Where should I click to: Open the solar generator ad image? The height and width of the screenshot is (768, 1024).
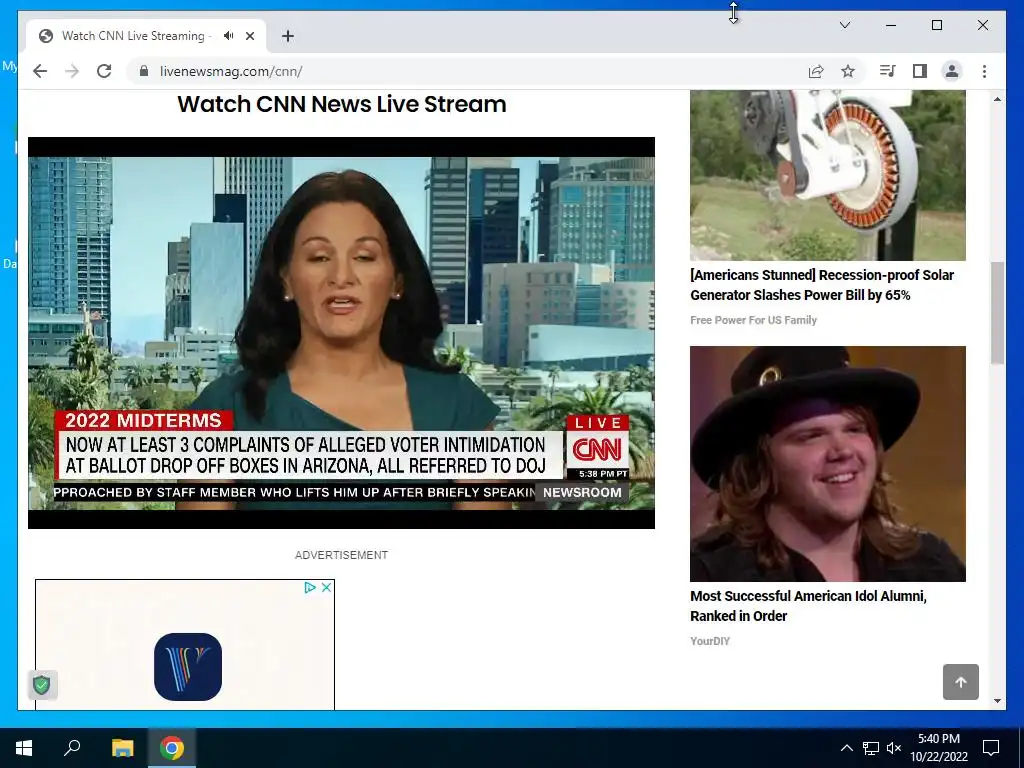[x=827, y=175]
